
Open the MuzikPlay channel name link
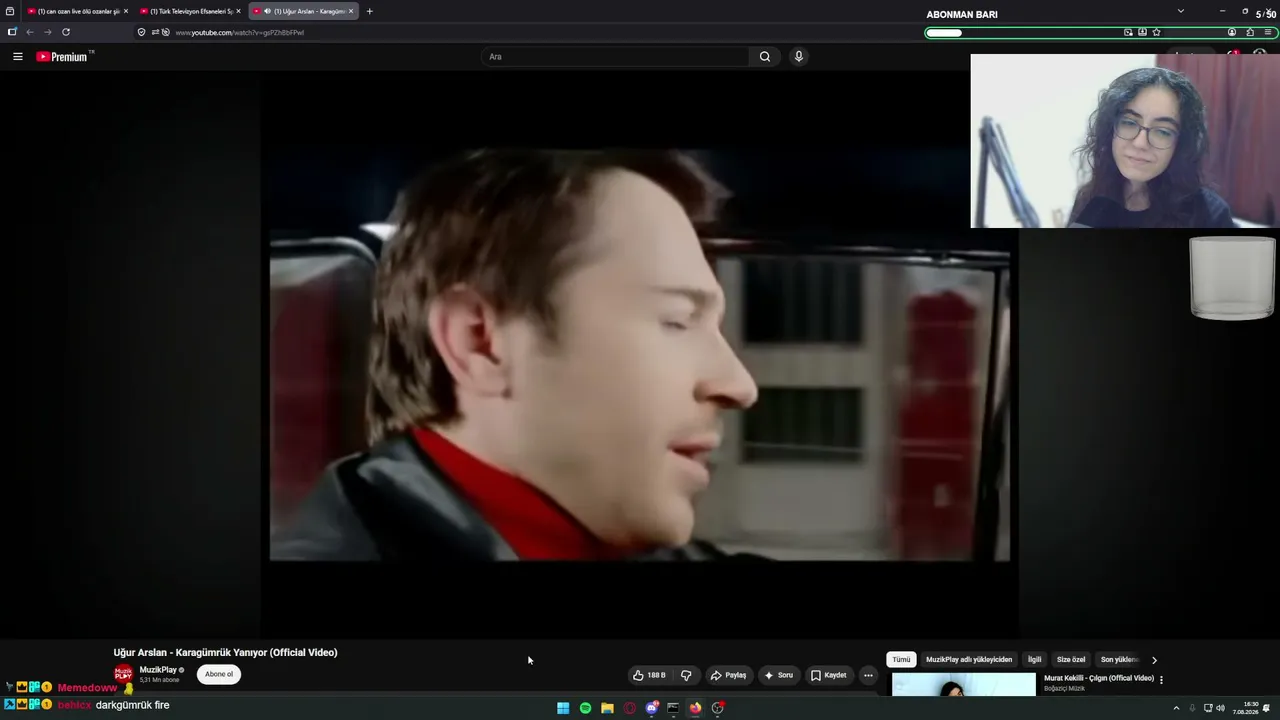pyautogui.click(x=158, y=670)
